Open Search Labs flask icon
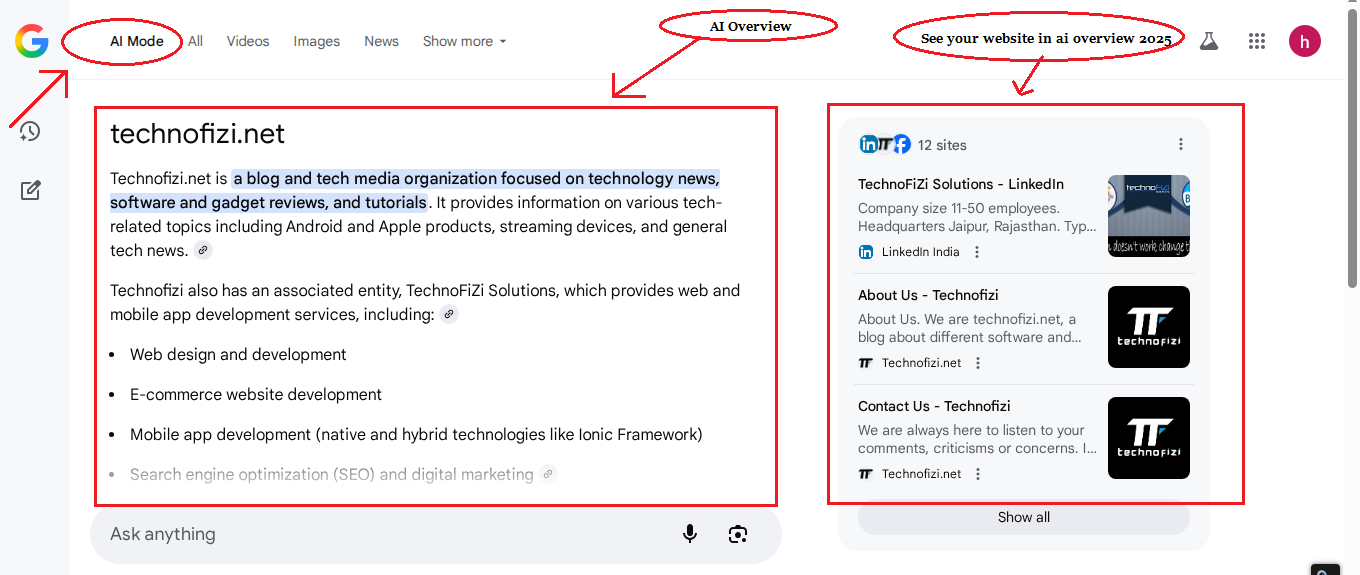1360x575 pixels. click(x=1208, y=41)
